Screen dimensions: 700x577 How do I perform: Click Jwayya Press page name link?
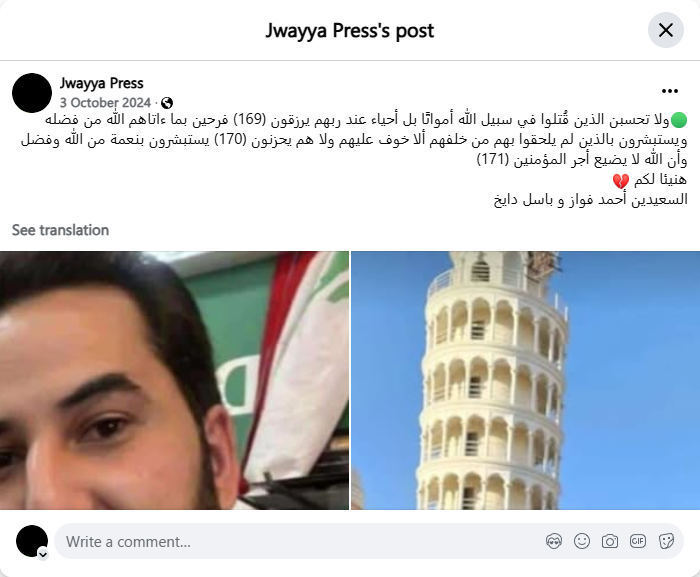102,83
